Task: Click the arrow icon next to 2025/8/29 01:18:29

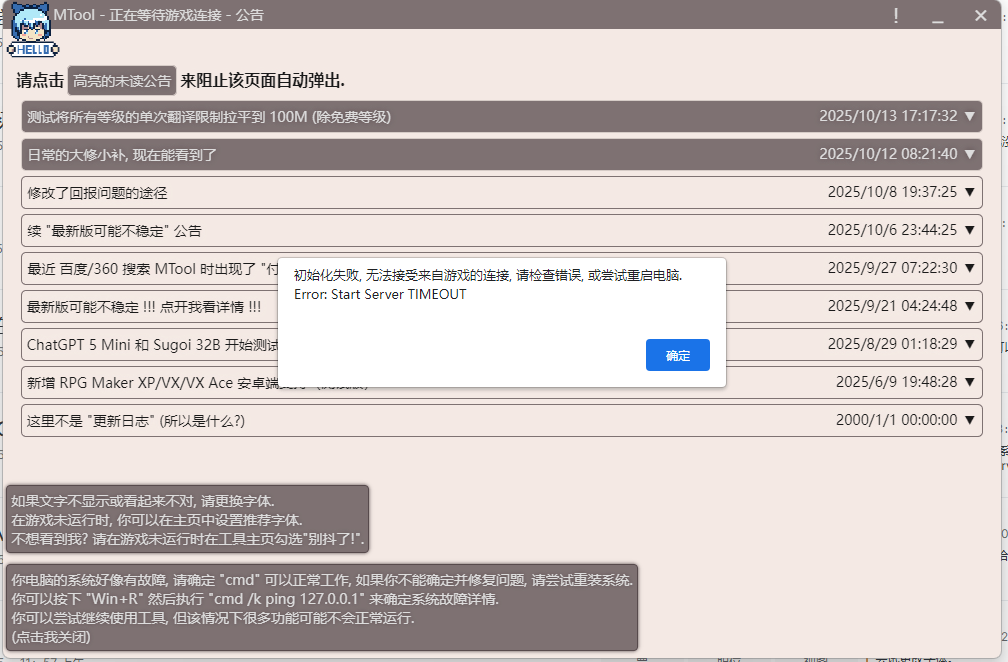Action: pyautogui.click(x=969, y=344)
